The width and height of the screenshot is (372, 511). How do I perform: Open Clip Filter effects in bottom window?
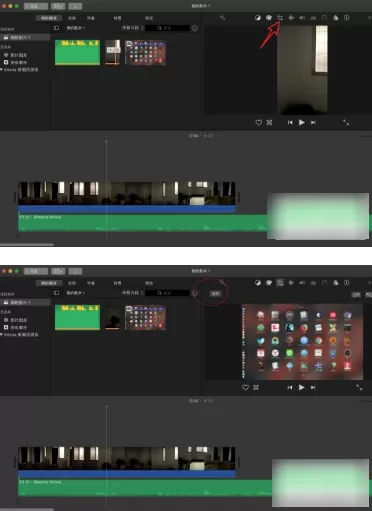[336, 283]
